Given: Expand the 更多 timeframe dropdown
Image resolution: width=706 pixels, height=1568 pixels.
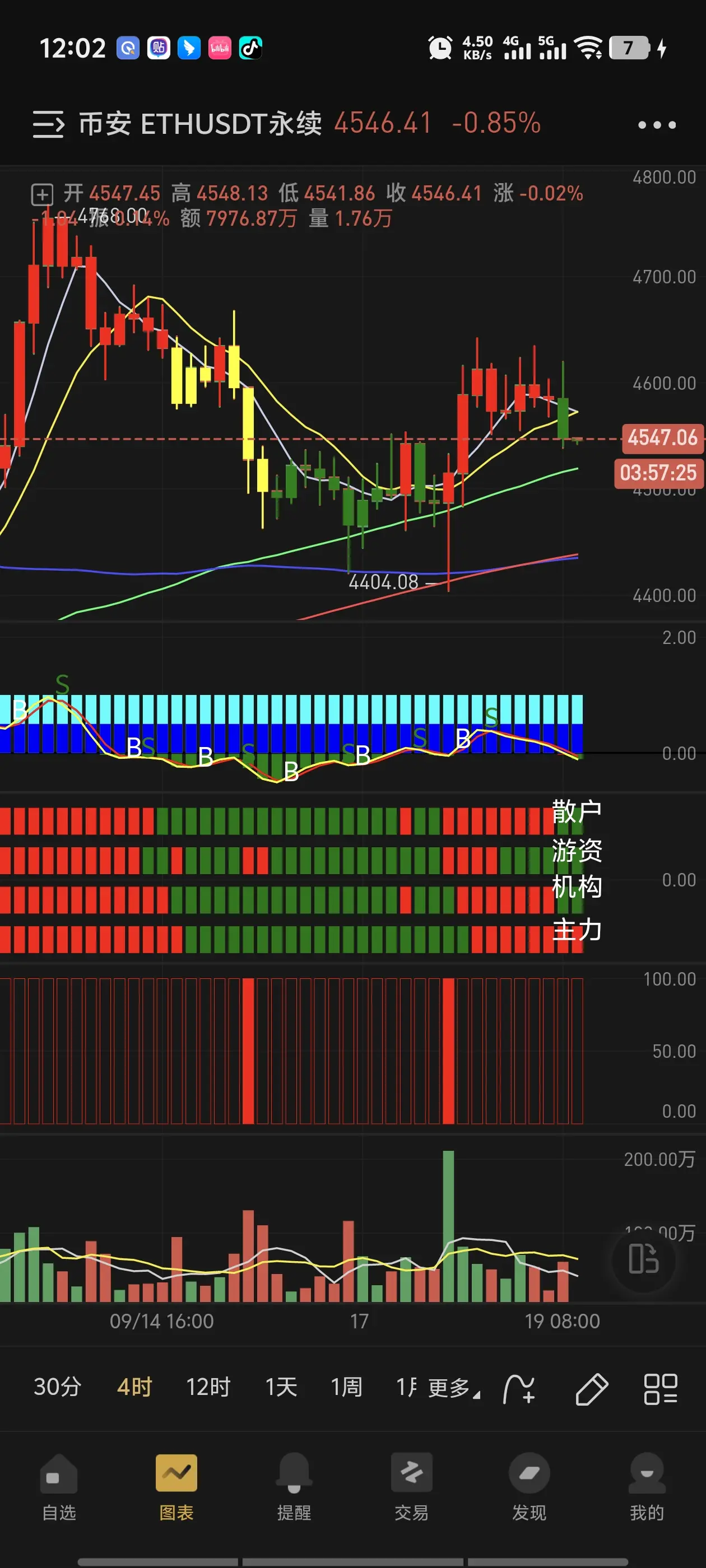Looking at the screenshot, I should [454, 1388].
